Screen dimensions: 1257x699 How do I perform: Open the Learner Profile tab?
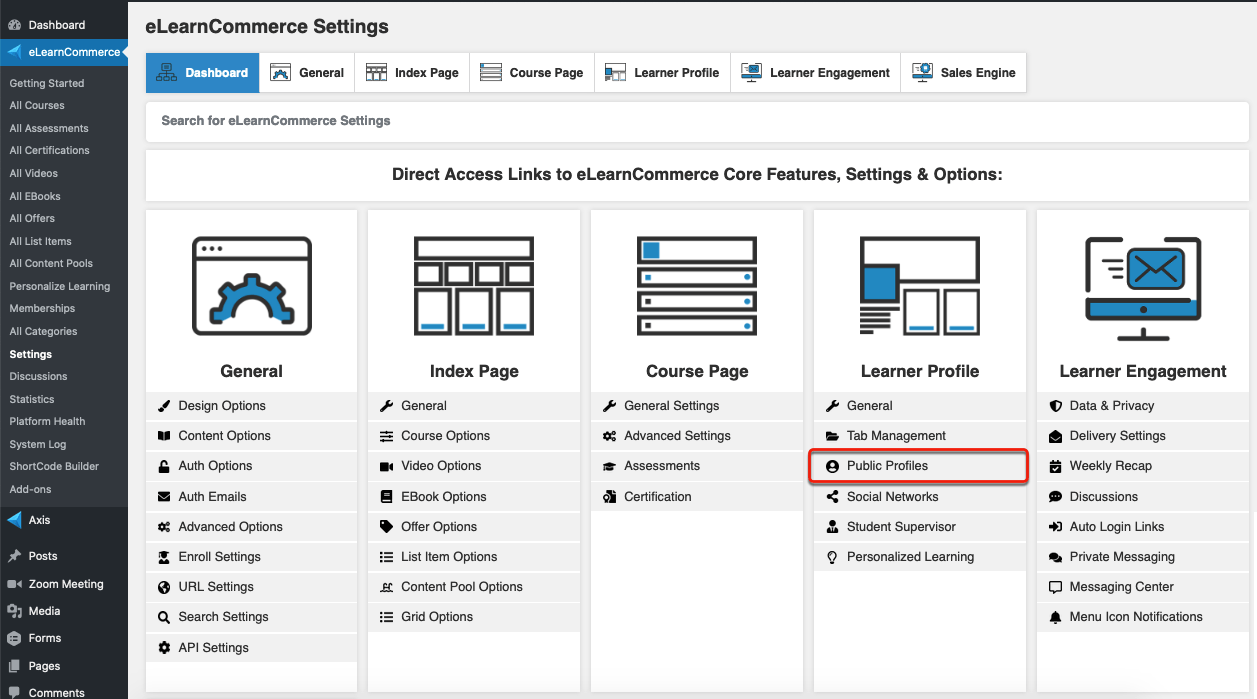pos(662,73)
